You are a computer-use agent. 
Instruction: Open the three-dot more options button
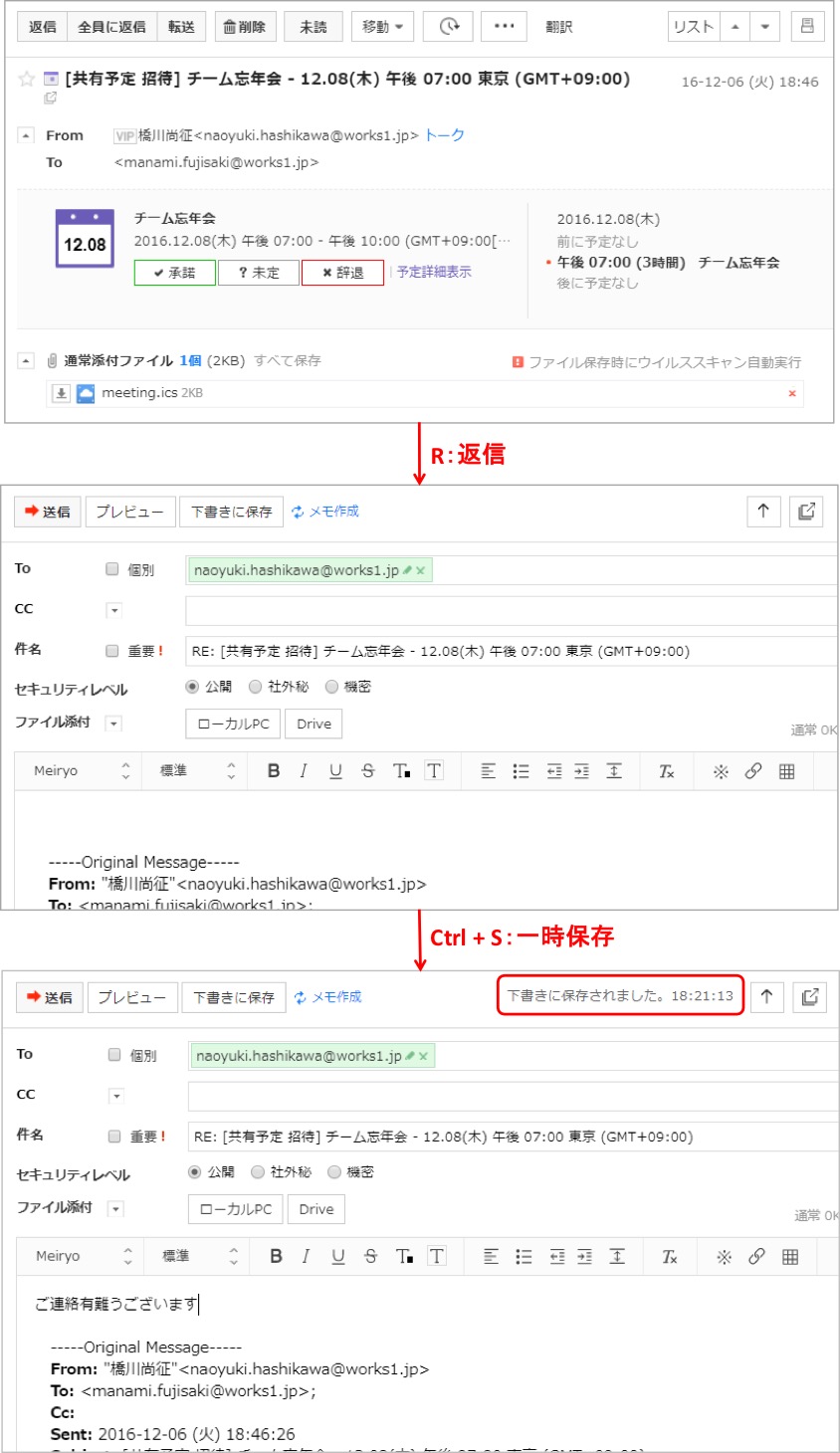(x=505, y=27)
